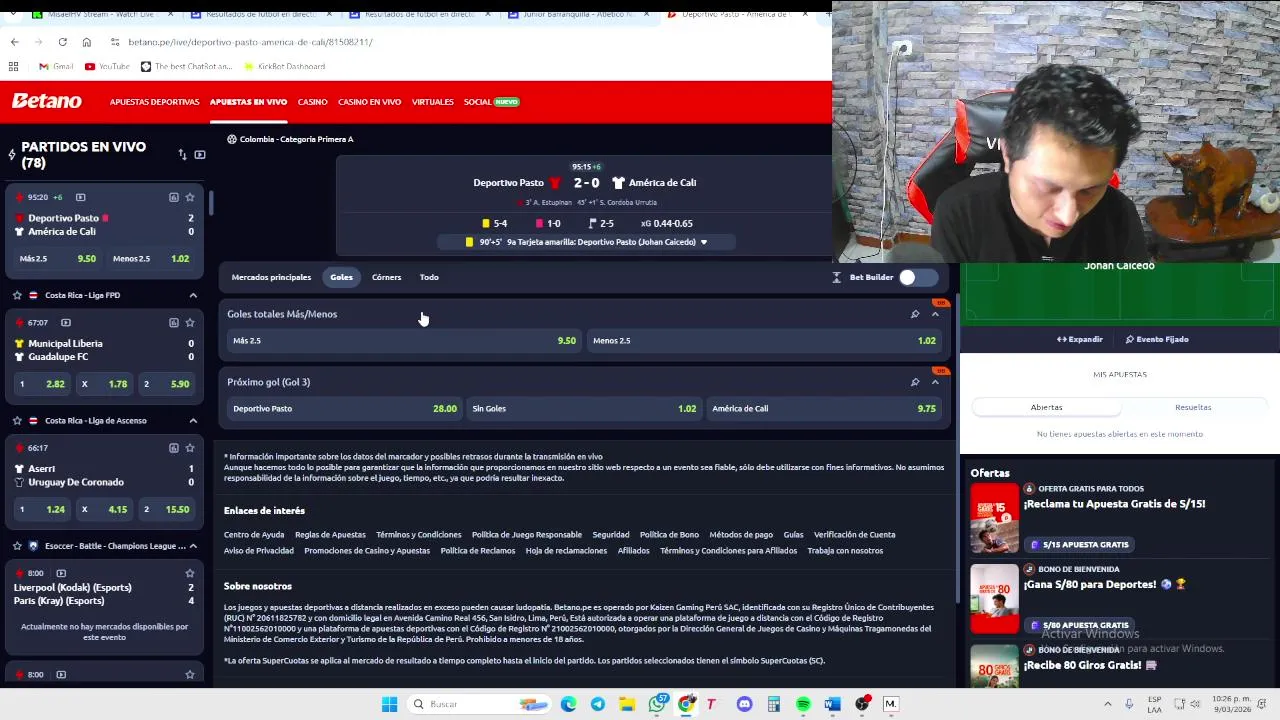Image resolution: width=1280 pixels, height=720 pixels.
Task: Pick Municipal Liberia win odds 2.82
Action: pyautogui.click(x=42, y=384)
